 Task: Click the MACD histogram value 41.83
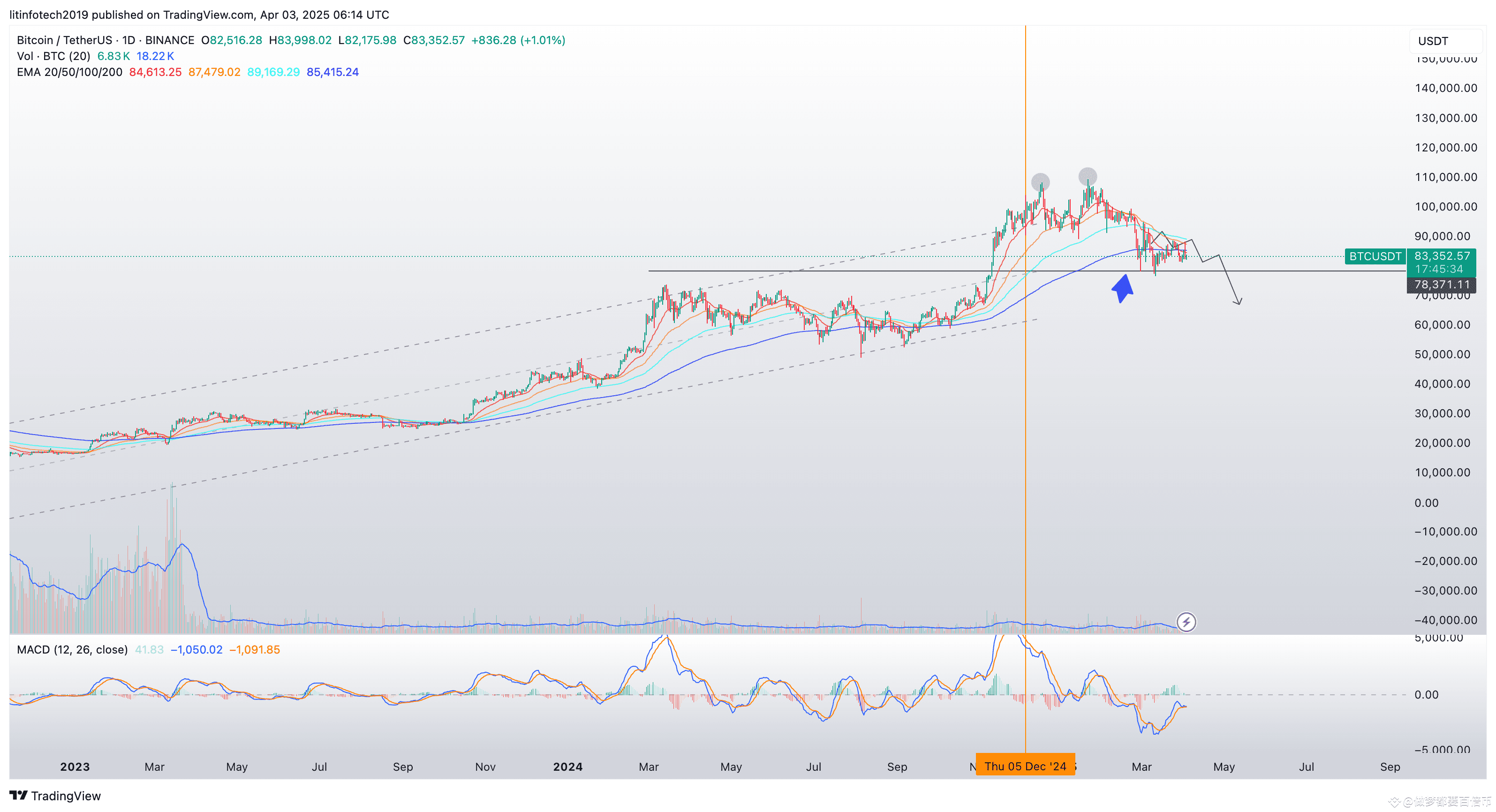(x=149, y=649)
